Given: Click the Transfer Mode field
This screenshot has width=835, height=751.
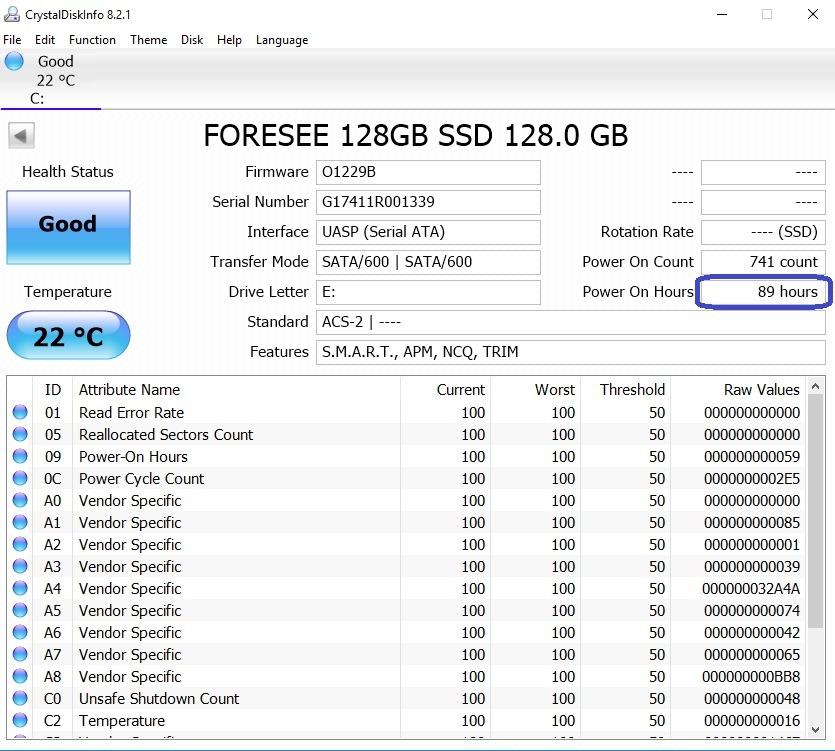Looking at the screenshot, I should pos(428,262).
